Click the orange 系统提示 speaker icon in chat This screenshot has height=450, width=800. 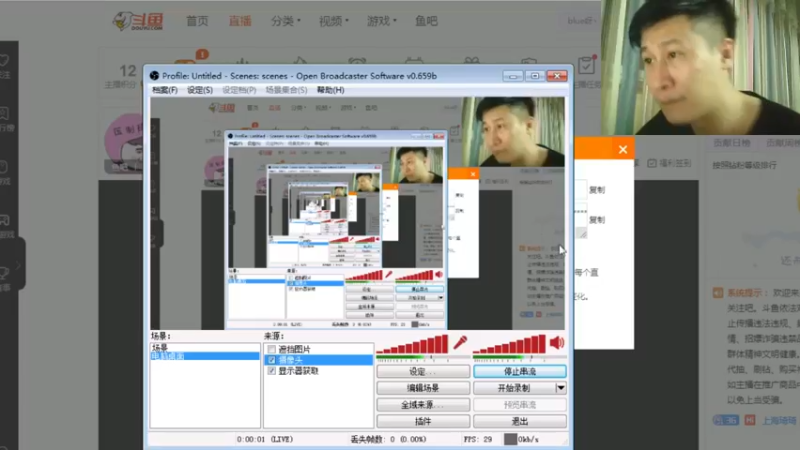[x=717, y=293]
